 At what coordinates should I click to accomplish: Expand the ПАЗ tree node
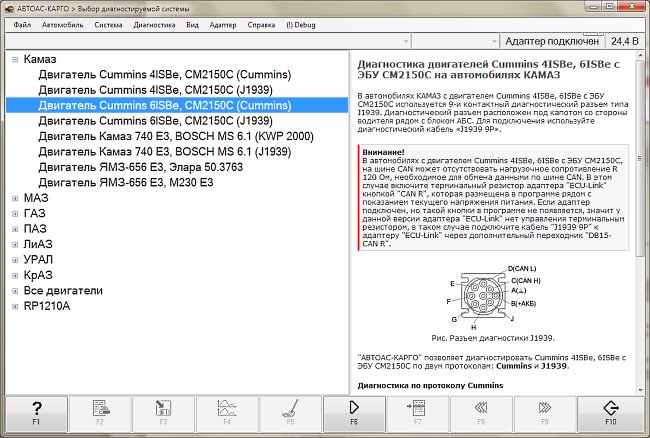pyautogui.click(x=15, y=229)
